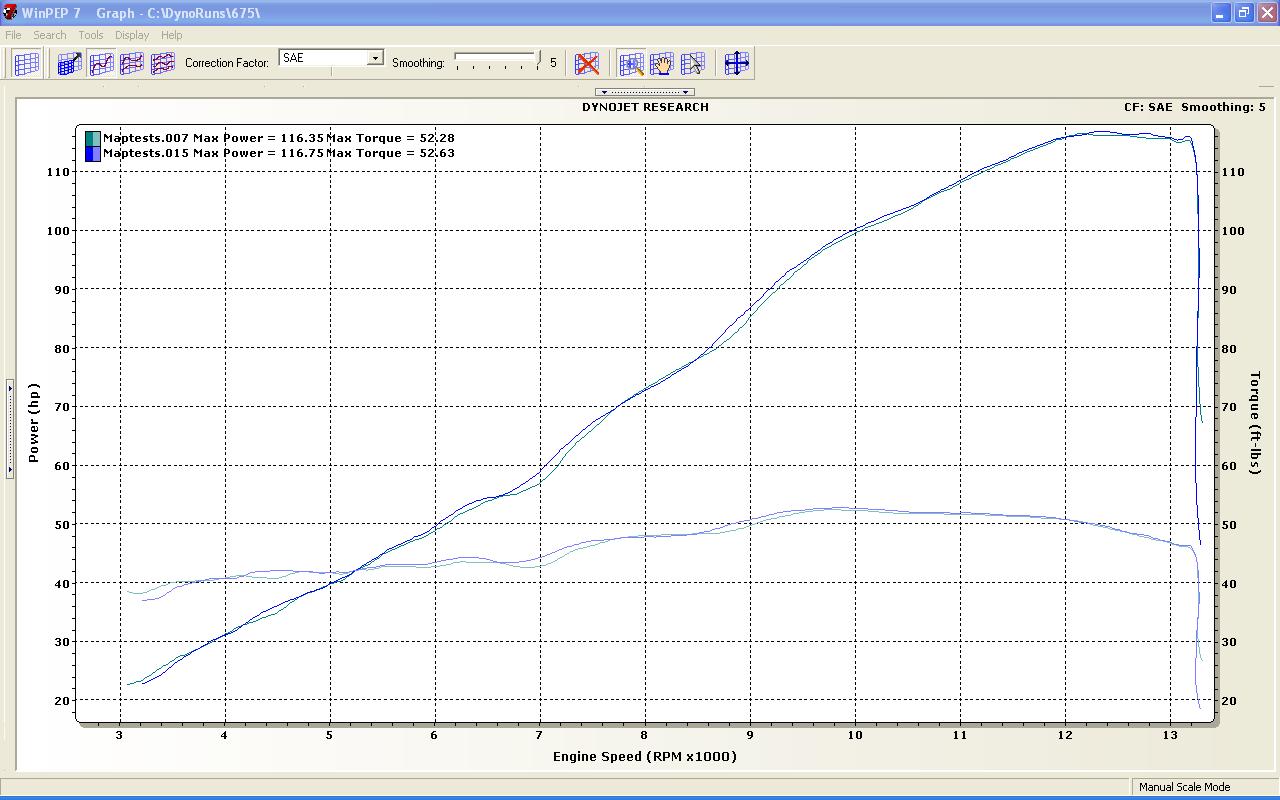The image size is (1280, 800).
Task: Click the Smoothing slider handle
Action: tap(539, 59)
